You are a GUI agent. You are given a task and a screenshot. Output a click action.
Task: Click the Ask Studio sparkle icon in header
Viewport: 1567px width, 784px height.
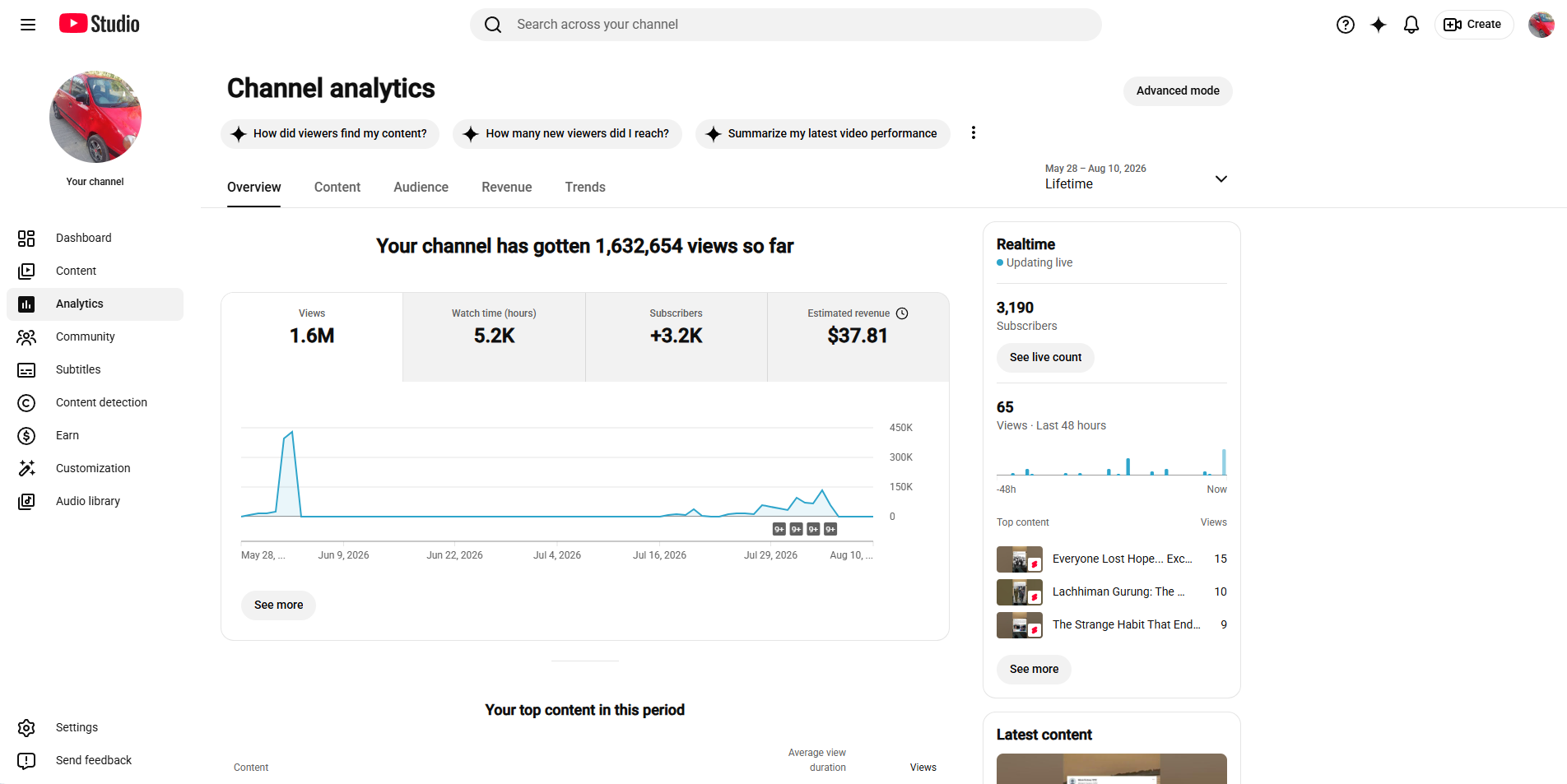coord(1379,25)
